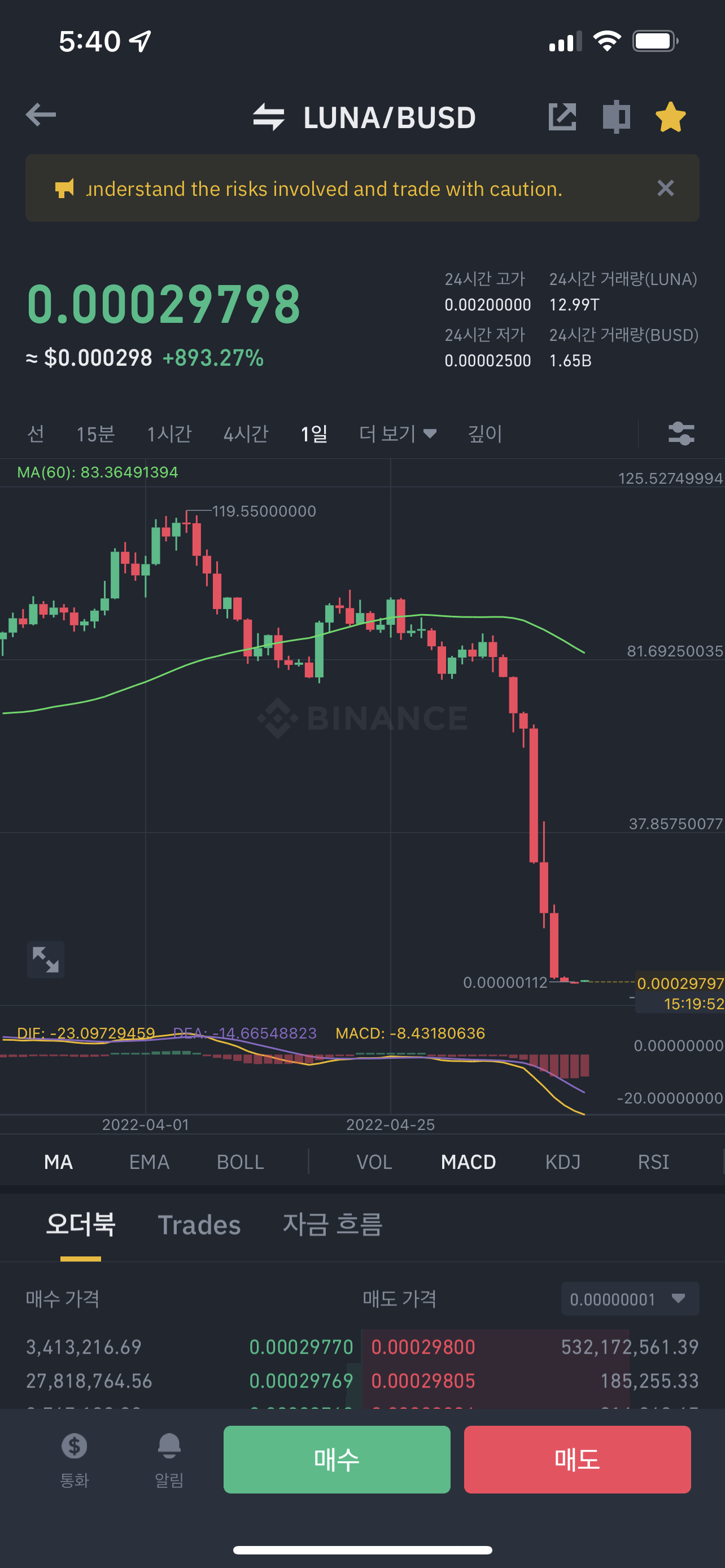Open the 오더북 order book tab
The image size is (725, 1568).
[x=80, y=1224]
